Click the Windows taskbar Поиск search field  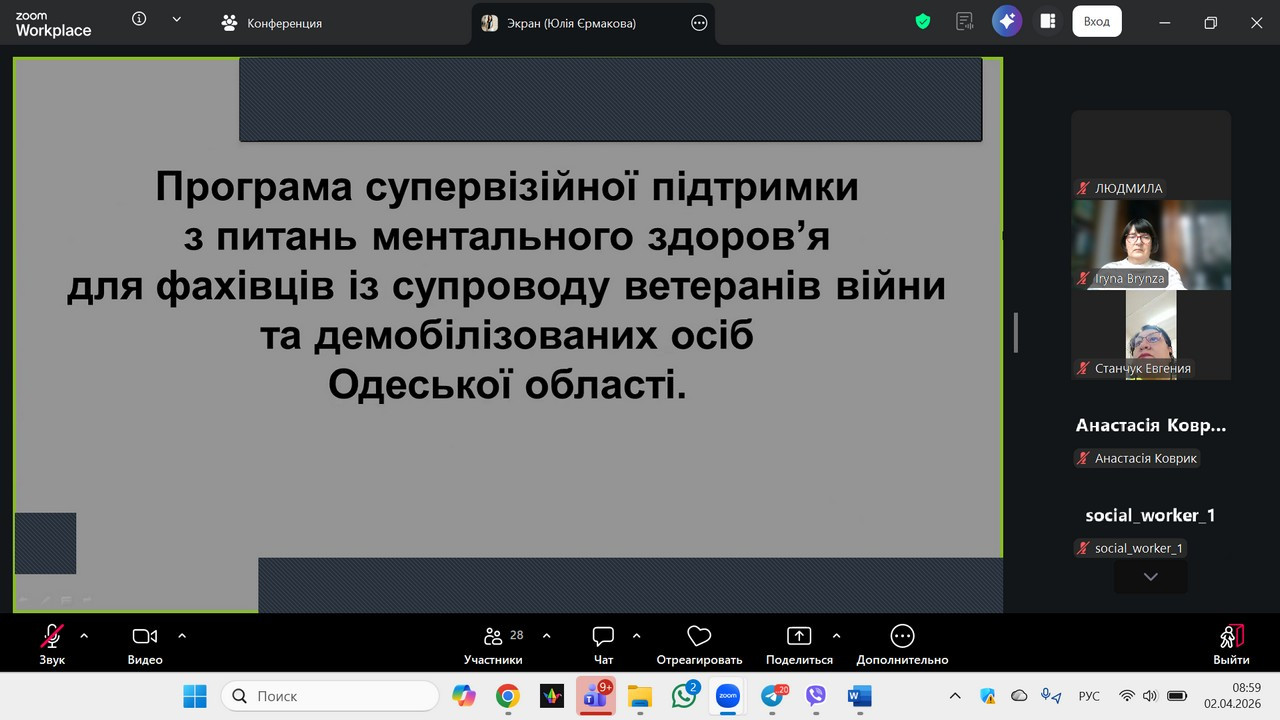(x=330, y=696)
